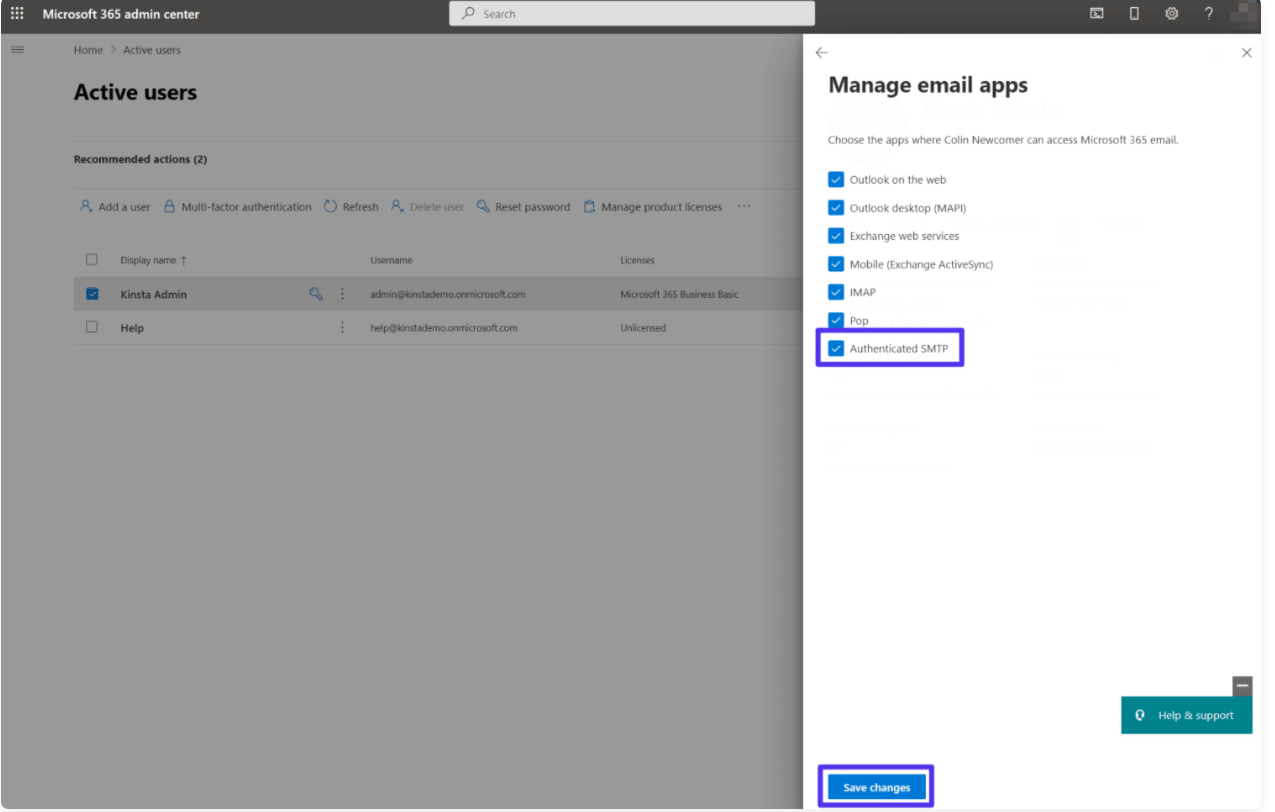Screen dimensions: 1275x812
Task: Go back using the panel's back arrow
Action: pyautogui.click(x=821, y=52)
